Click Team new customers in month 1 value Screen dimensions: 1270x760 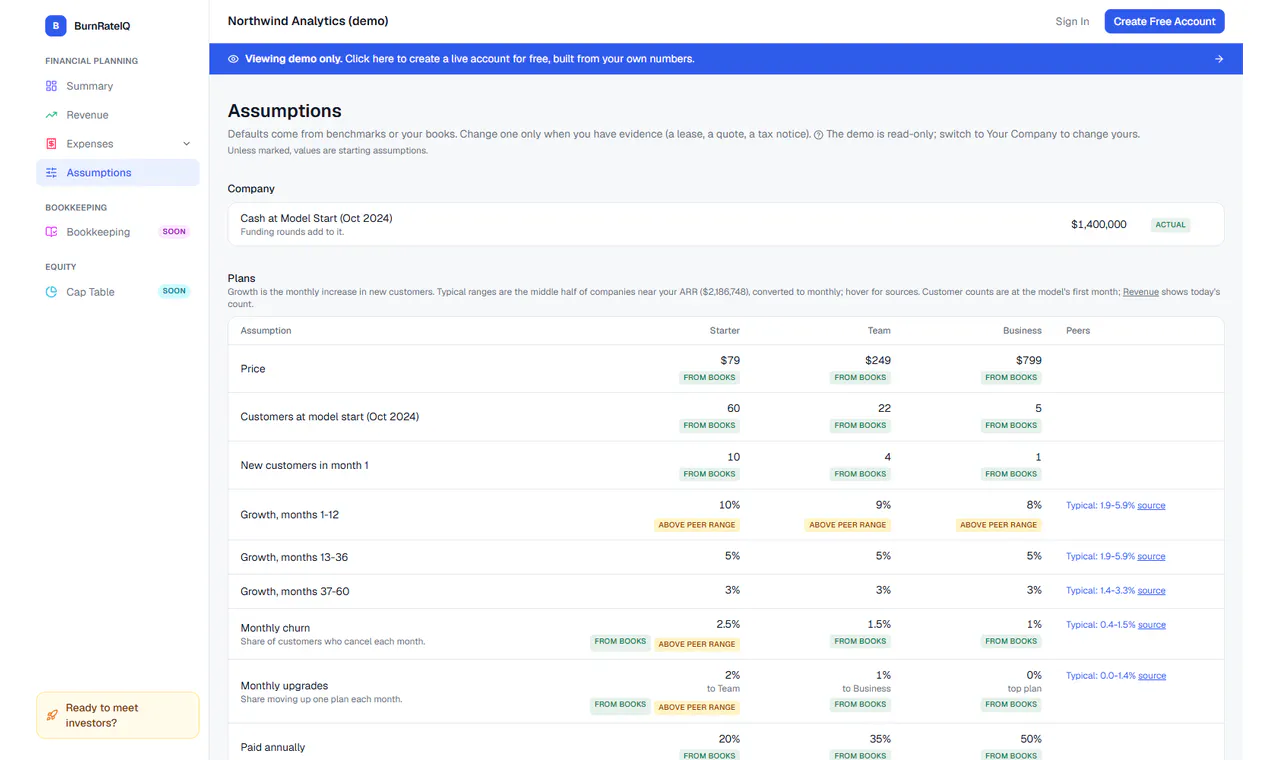[x=887, y=457]
